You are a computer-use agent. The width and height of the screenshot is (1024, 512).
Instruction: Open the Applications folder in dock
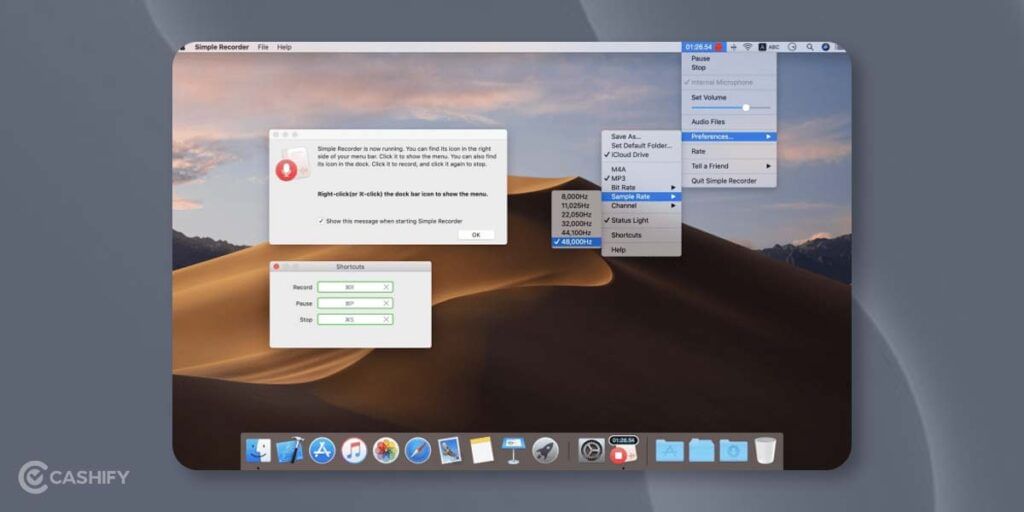[x=669, y=450]
